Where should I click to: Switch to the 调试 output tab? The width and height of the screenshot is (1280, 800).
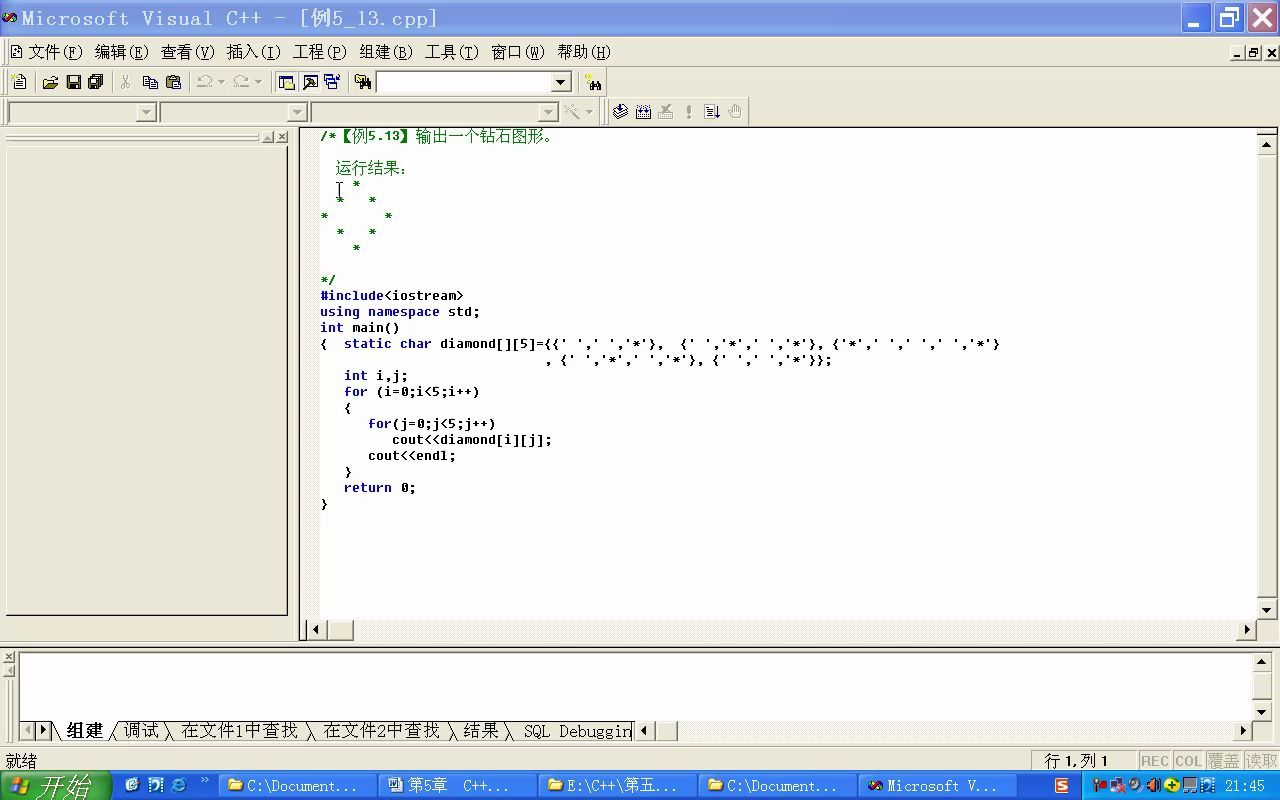click(x=141, y=730)
